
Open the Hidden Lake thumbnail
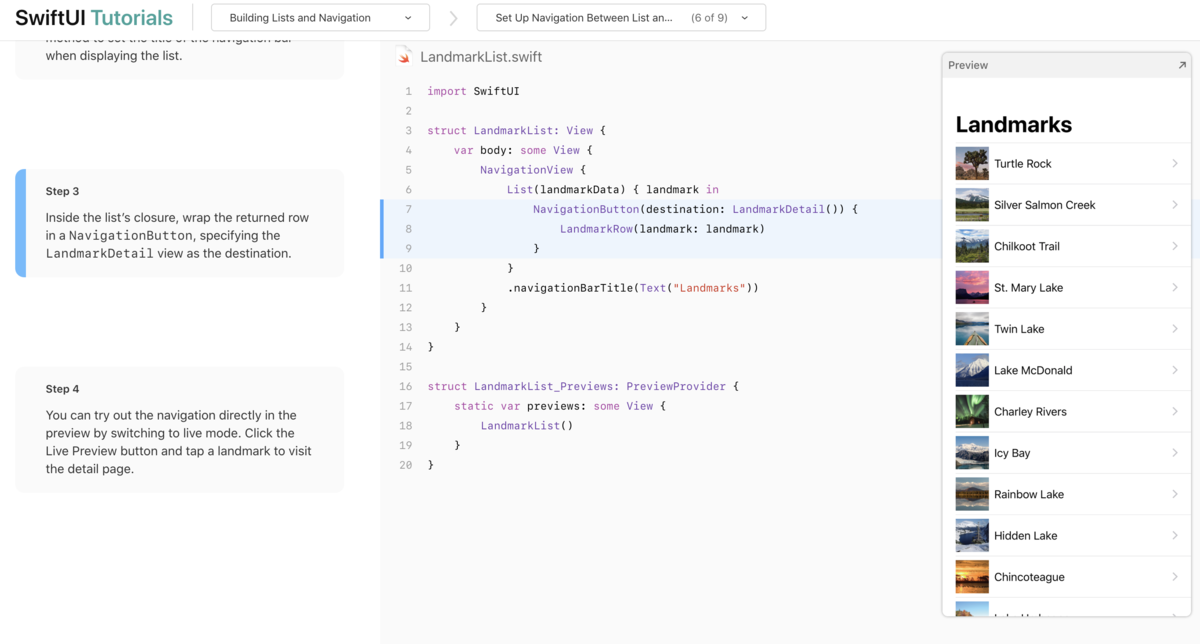pyautogui.click(x=972, y=535)
